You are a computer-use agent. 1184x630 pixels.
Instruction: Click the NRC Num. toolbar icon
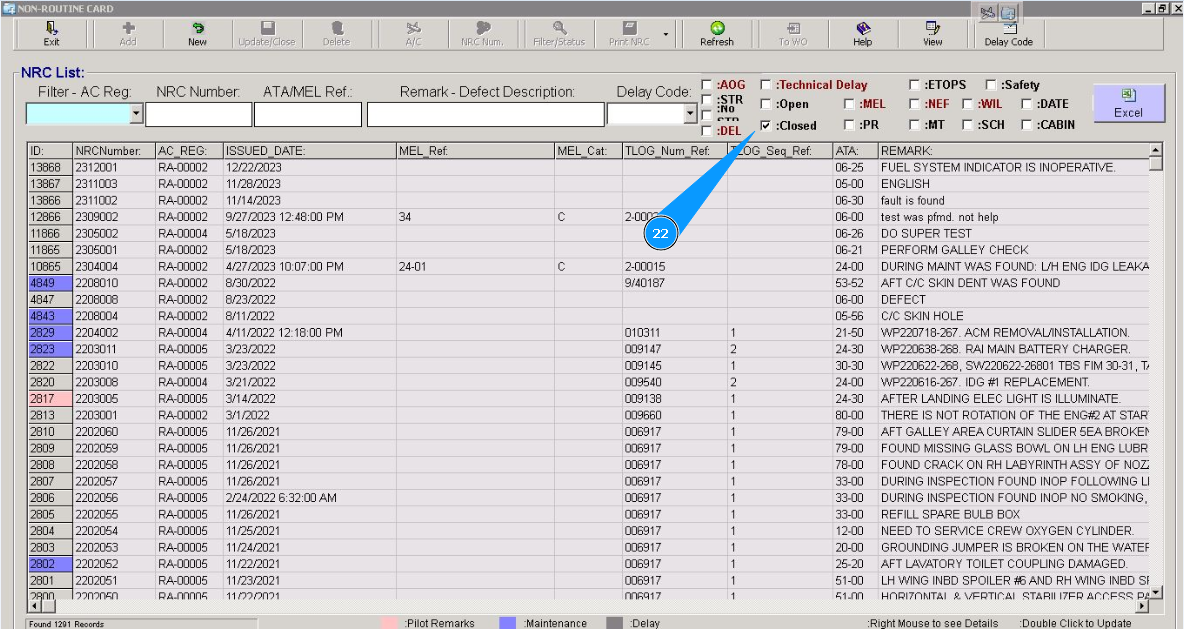(483, 34)
